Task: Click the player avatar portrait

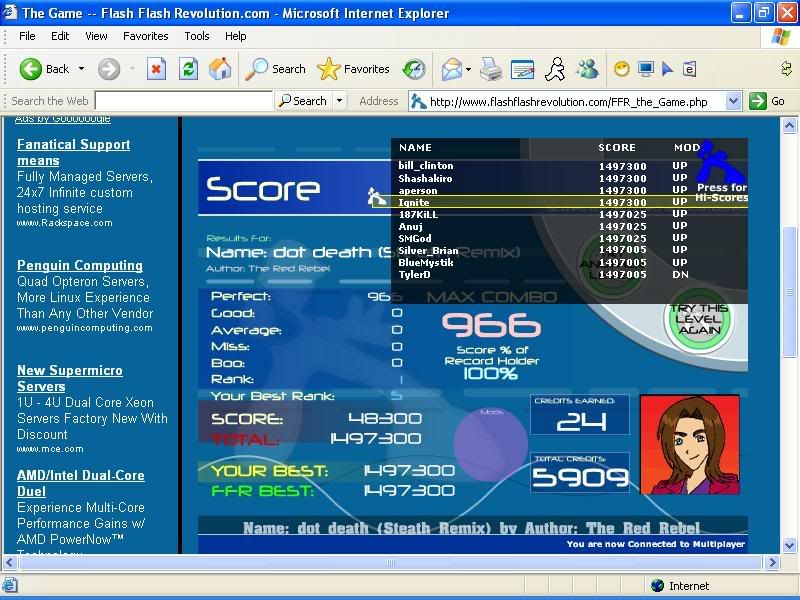Action: point(689,444)
